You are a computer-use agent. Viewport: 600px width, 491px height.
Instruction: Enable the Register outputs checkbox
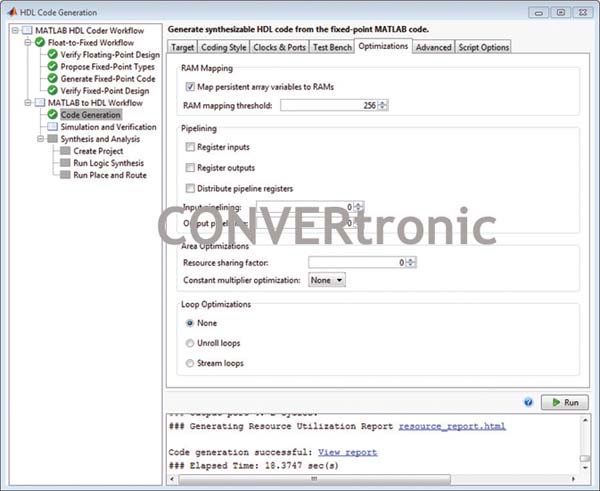click(190, 168)
